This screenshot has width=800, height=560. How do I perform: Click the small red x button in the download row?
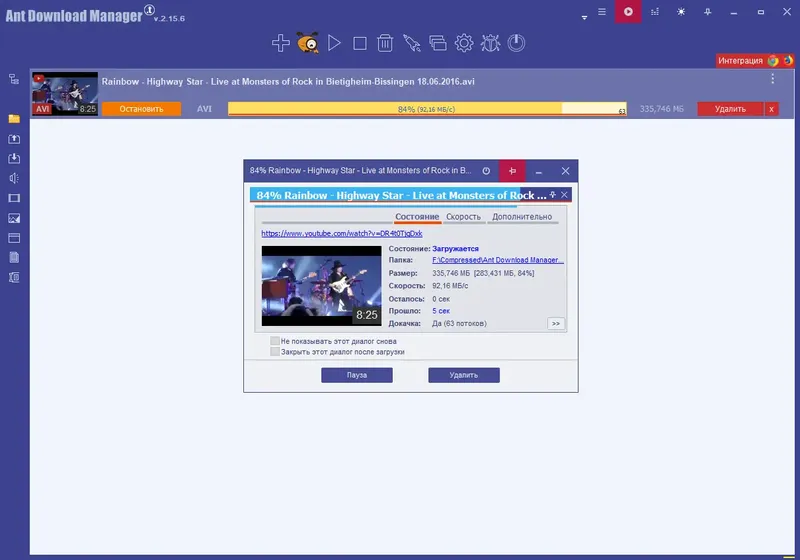pos(771,109)
